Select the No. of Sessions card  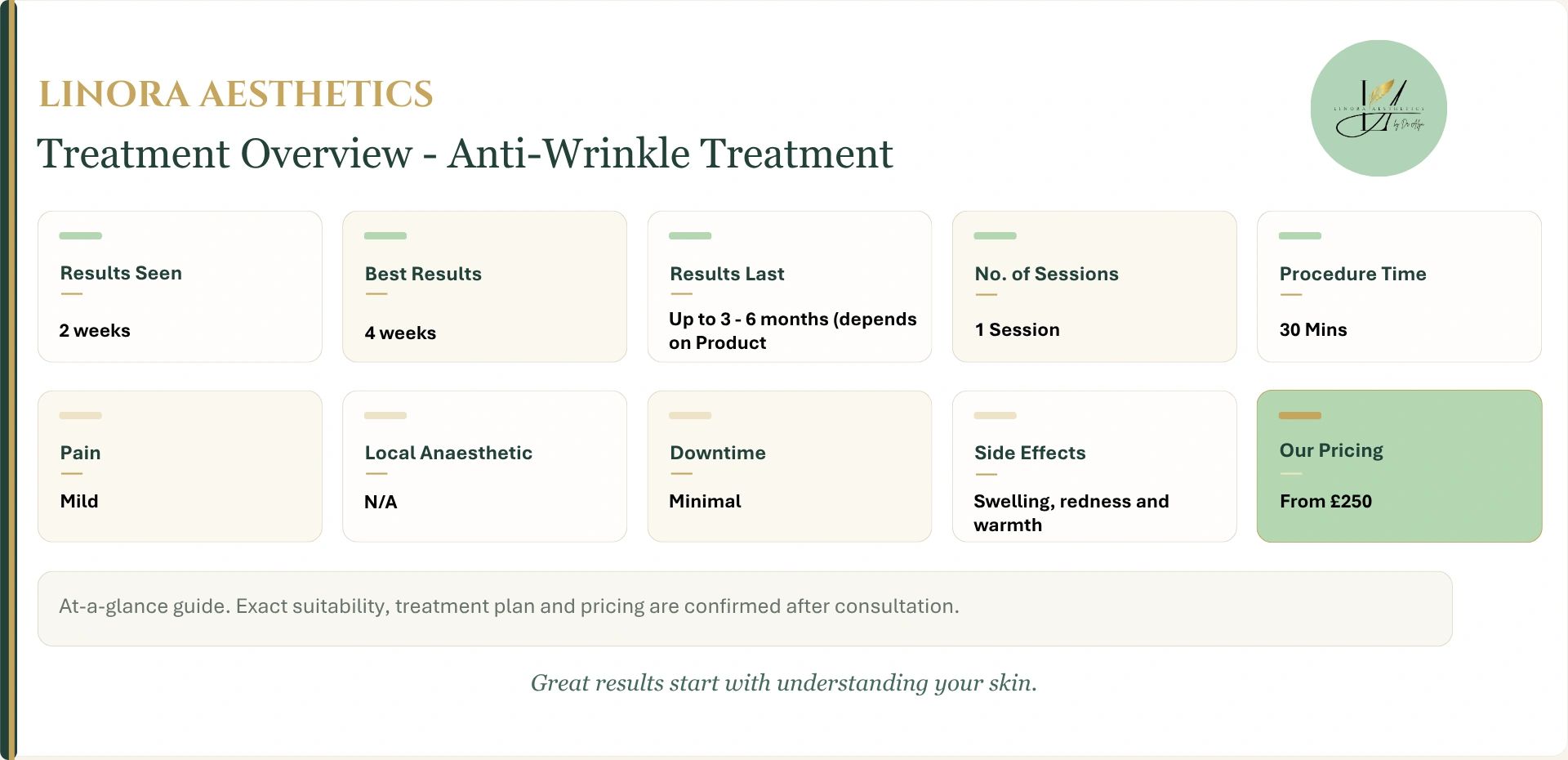[1094, 287]
